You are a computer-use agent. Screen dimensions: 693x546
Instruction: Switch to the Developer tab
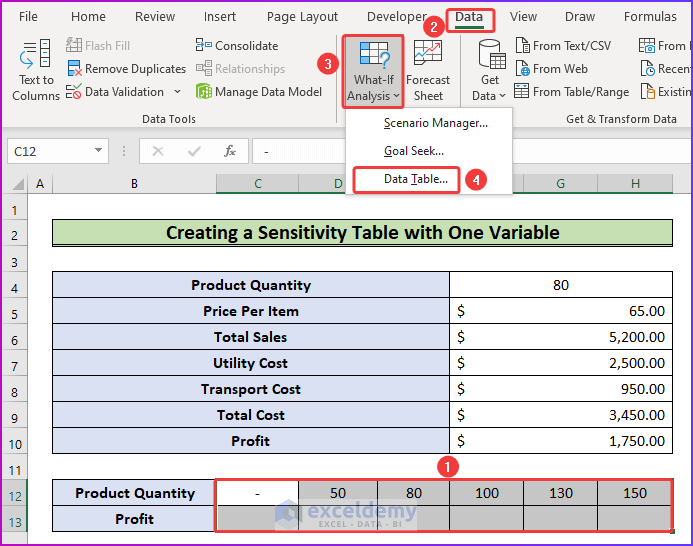pyautogui.click(x=396, y=17)
